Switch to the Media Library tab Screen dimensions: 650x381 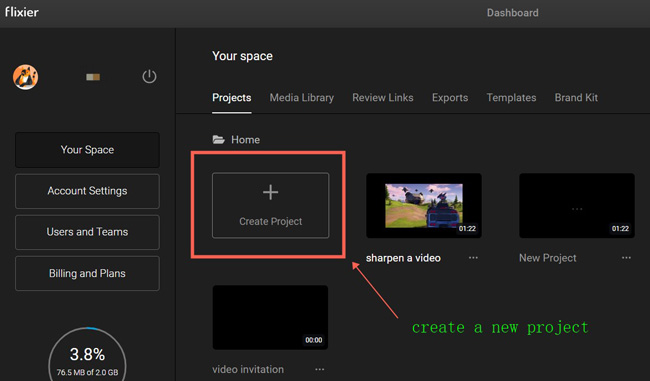click(x=302, y=98)
